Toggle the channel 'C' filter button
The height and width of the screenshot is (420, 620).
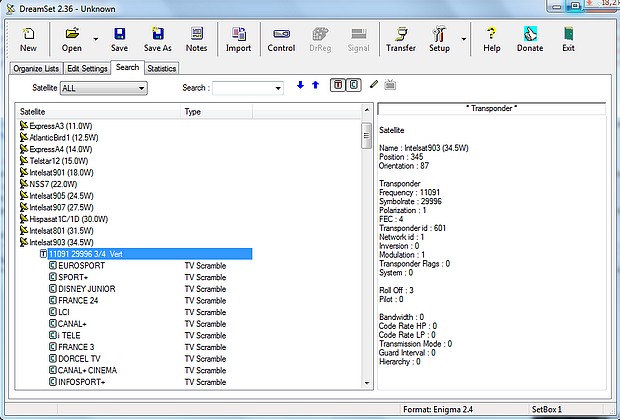point(353,86)
